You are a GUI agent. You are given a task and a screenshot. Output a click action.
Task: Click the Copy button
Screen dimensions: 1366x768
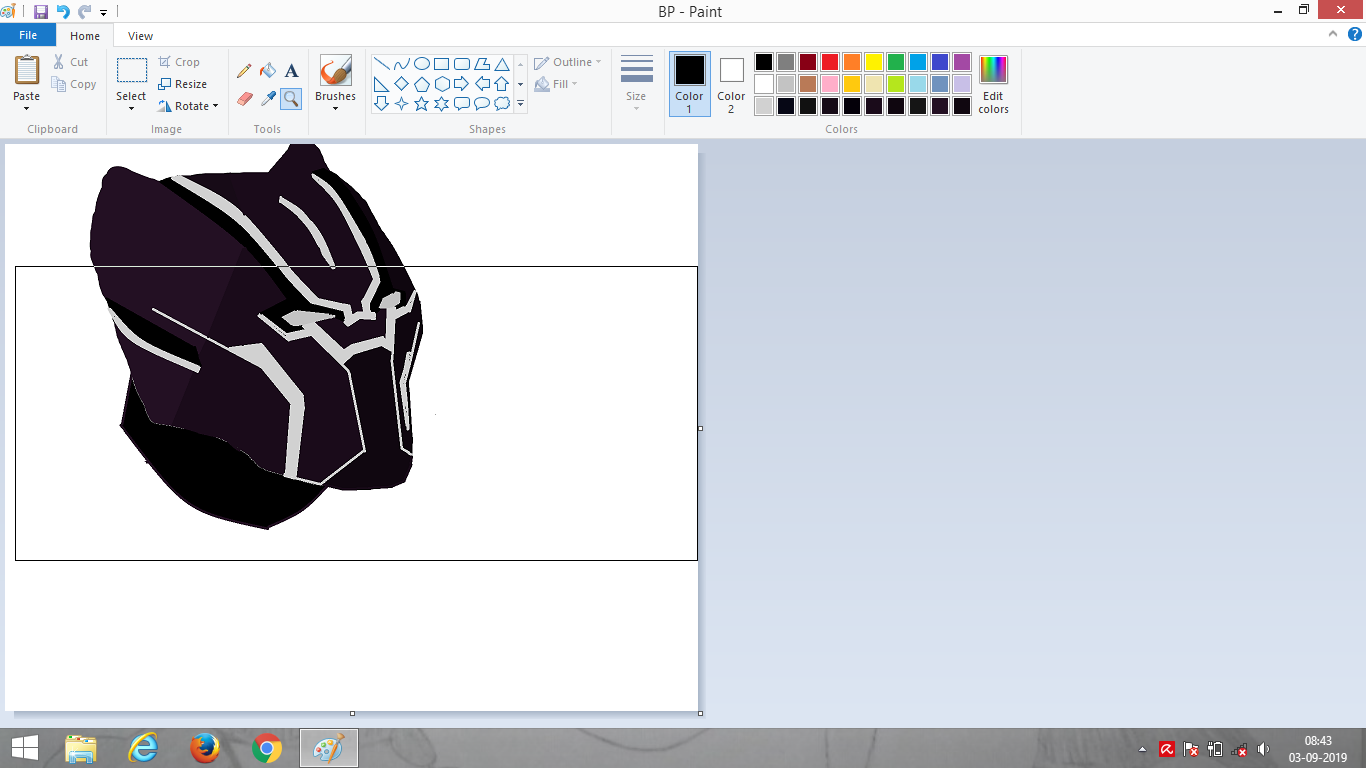click(74, 84)
